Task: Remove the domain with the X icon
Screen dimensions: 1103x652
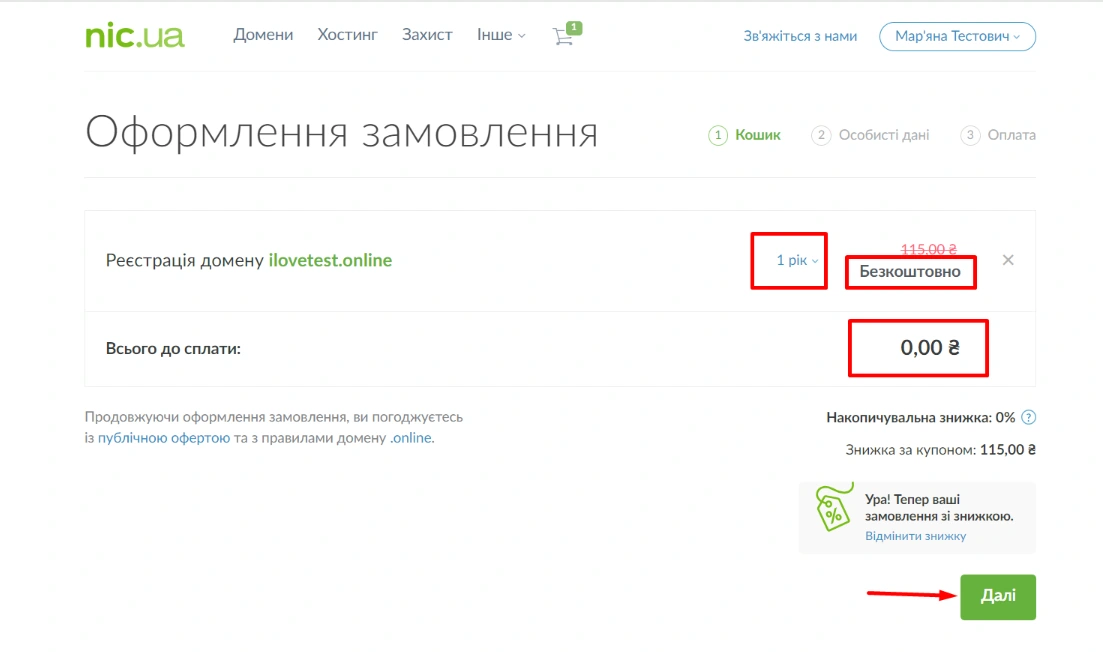Action: pyautogui.click(x=1008, y=260)
